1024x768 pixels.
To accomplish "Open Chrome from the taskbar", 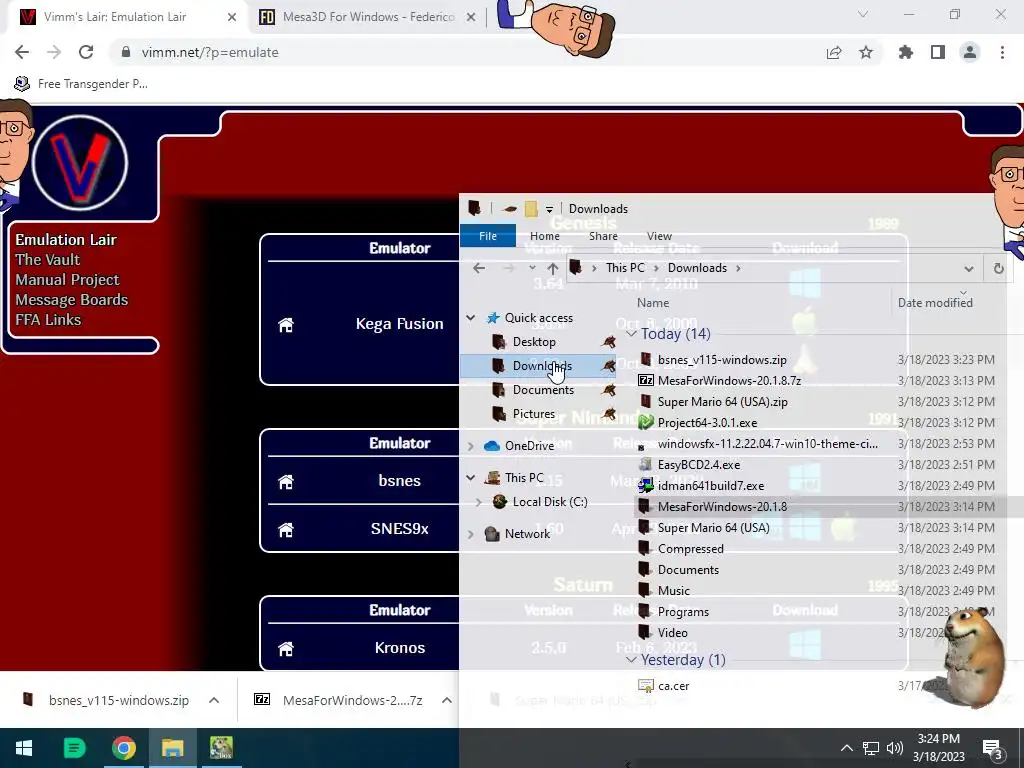I will click(x=123, y=748).
